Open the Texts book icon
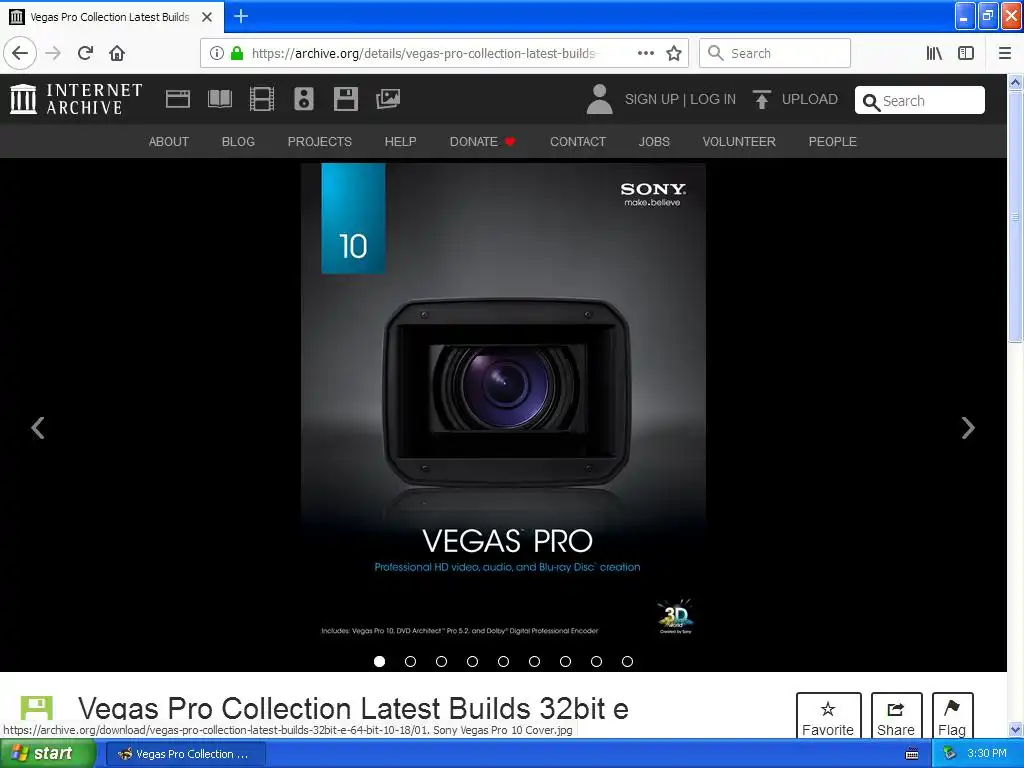This screenshot has width=1024, height=768. (x=219, y=99)
